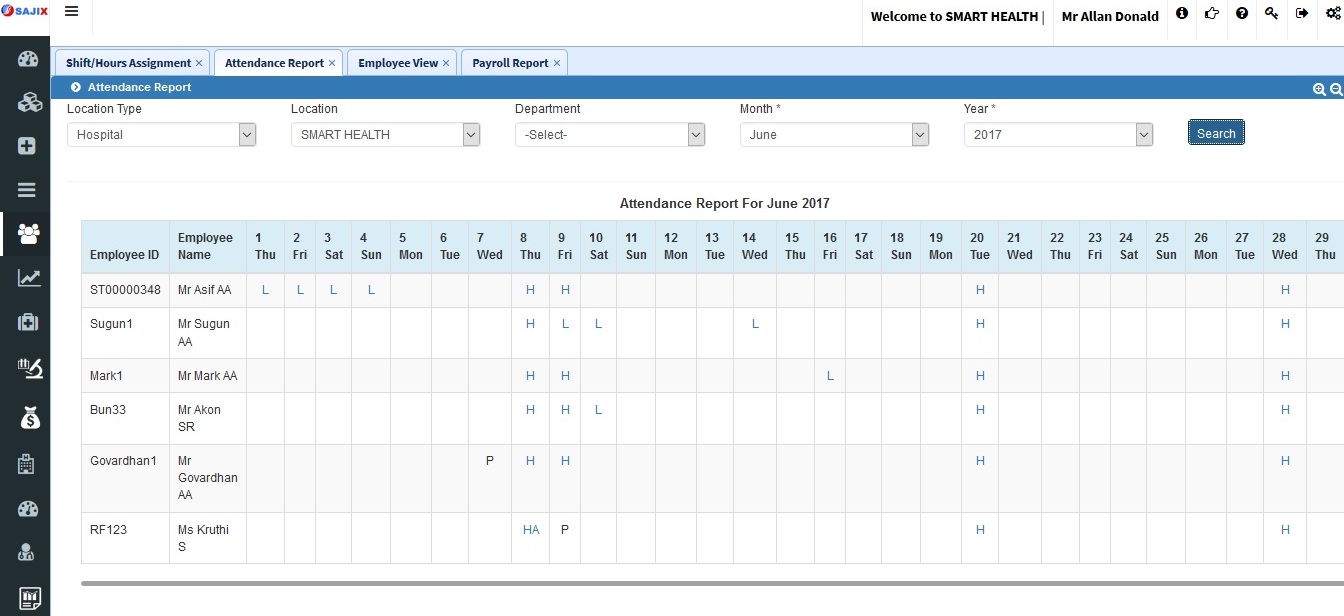Expand the Location Type dropdown
The image size is (1344, 616).
coord(161,134)
